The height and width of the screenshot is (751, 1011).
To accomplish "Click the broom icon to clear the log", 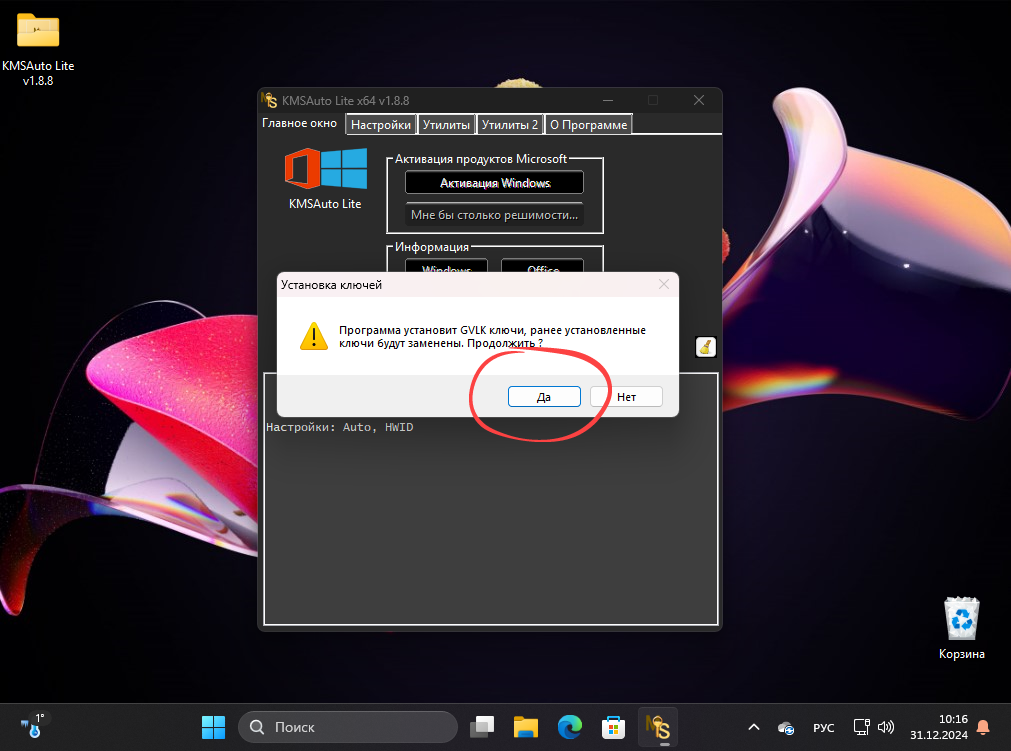I will (705, 347).
